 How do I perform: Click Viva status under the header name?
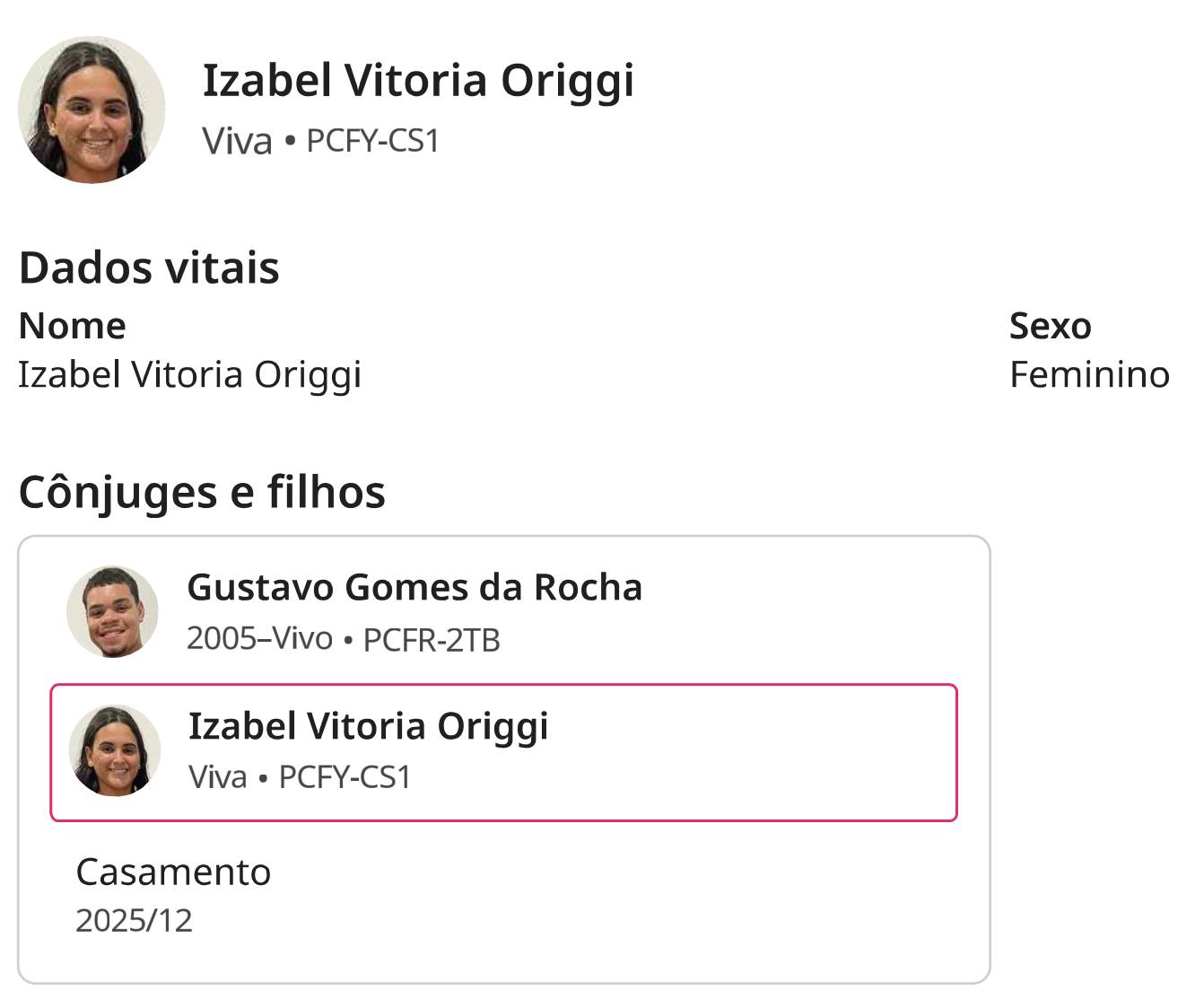tap(237, 141)
